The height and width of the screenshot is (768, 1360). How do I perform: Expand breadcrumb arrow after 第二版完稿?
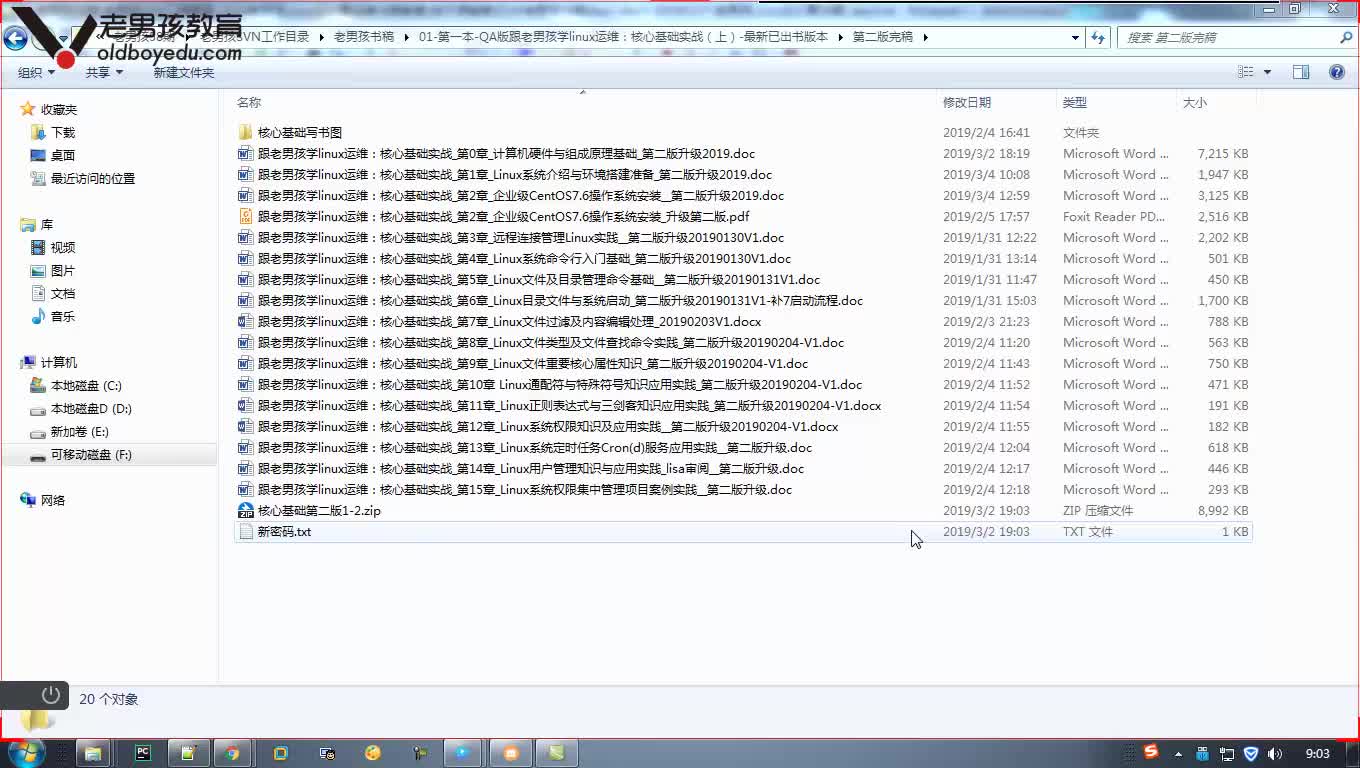(x=926, y=37)
